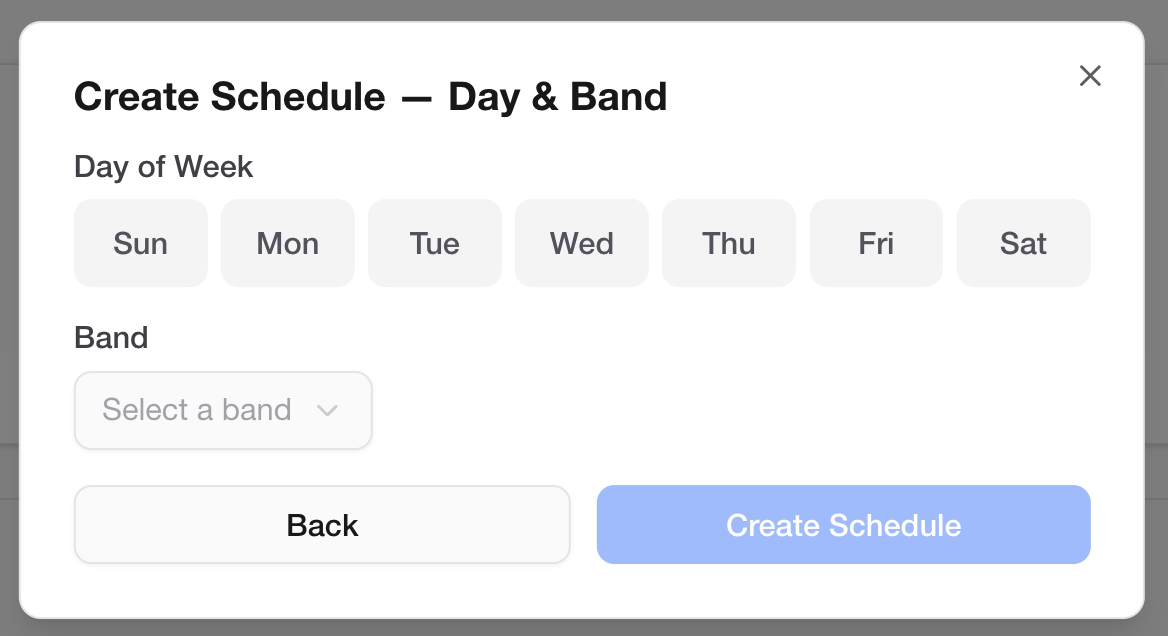Click the 'Select a band' placeholder text

coord(197,410)
